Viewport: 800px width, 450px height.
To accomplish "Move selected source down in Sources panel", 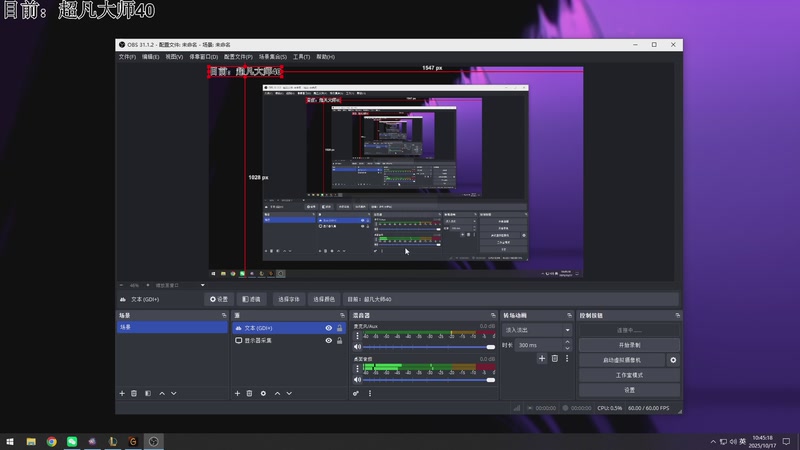I will (289, 393).
